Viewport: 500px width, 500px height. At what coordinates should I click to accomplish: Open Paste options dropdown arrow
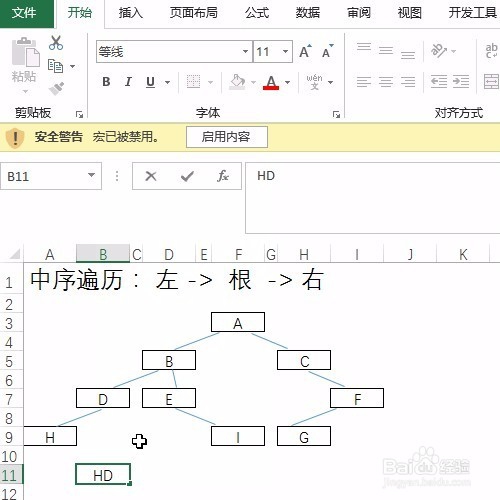25,91
